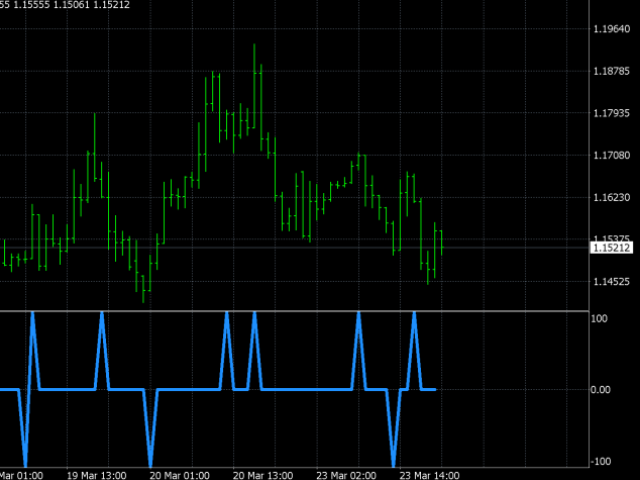Click the highlighted current price tag 1.15212 on the price axis
The height and width of the screenshot is (480, 640).
(x=611, y=248)
